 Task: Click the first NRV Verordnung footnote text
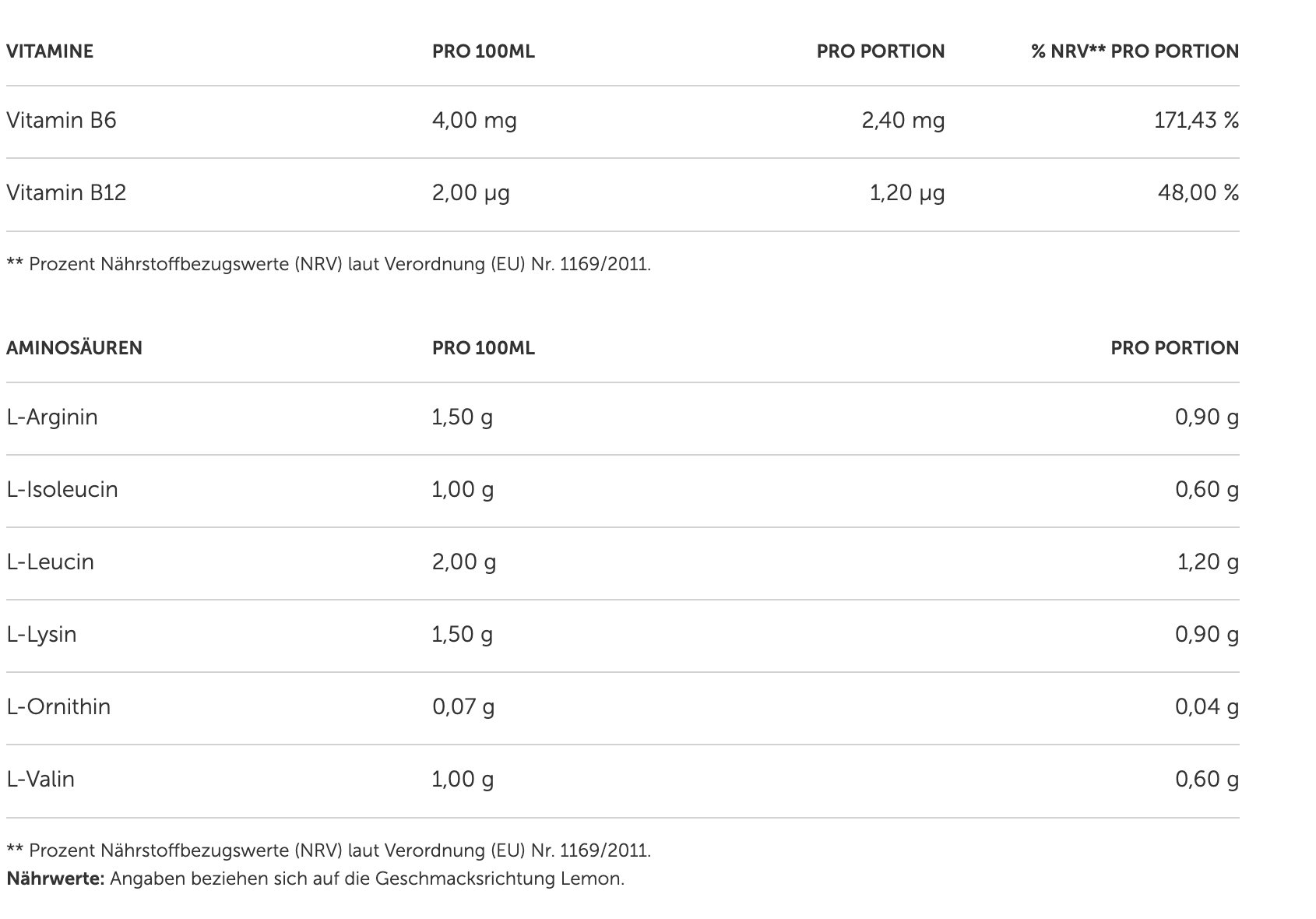tap(329, 264)
